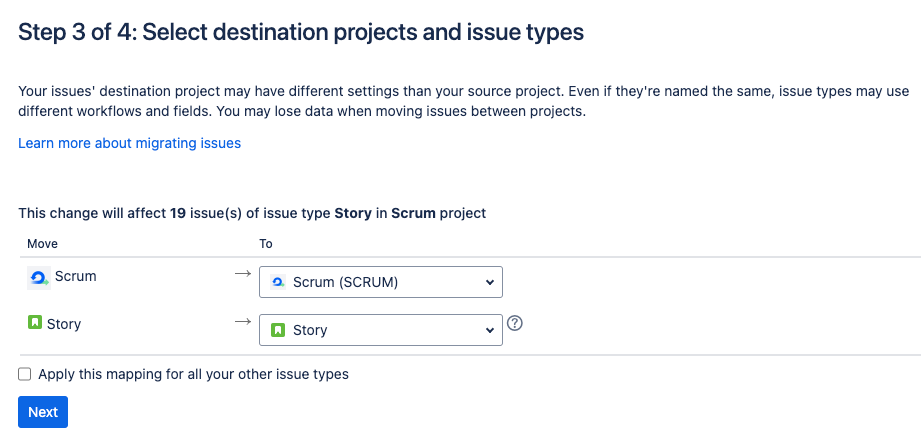Click the Scrum source project name

76,276
